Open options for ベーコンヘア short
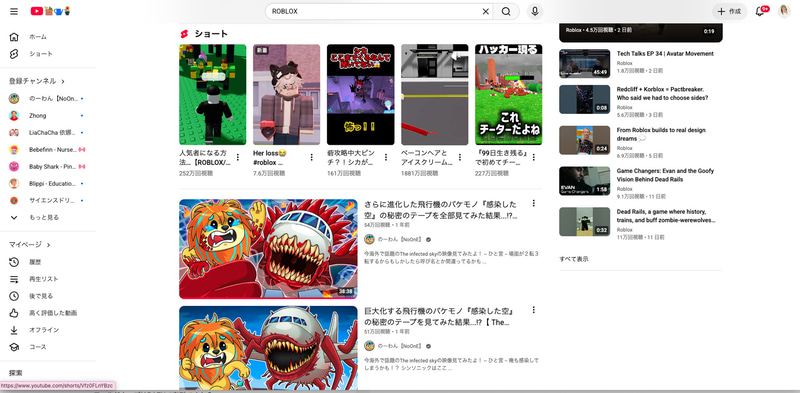The height and width of the screenshot is (393, 800). (460, 157)
